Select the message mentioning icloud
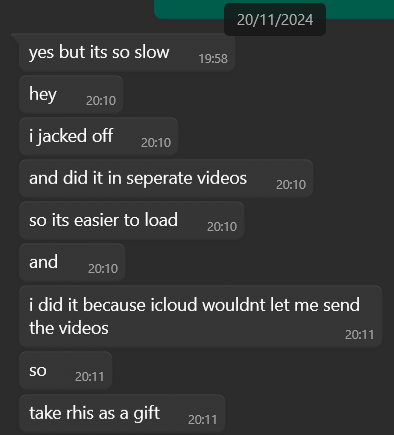Viewport: 394px width, 435px height. pos(200,316)
